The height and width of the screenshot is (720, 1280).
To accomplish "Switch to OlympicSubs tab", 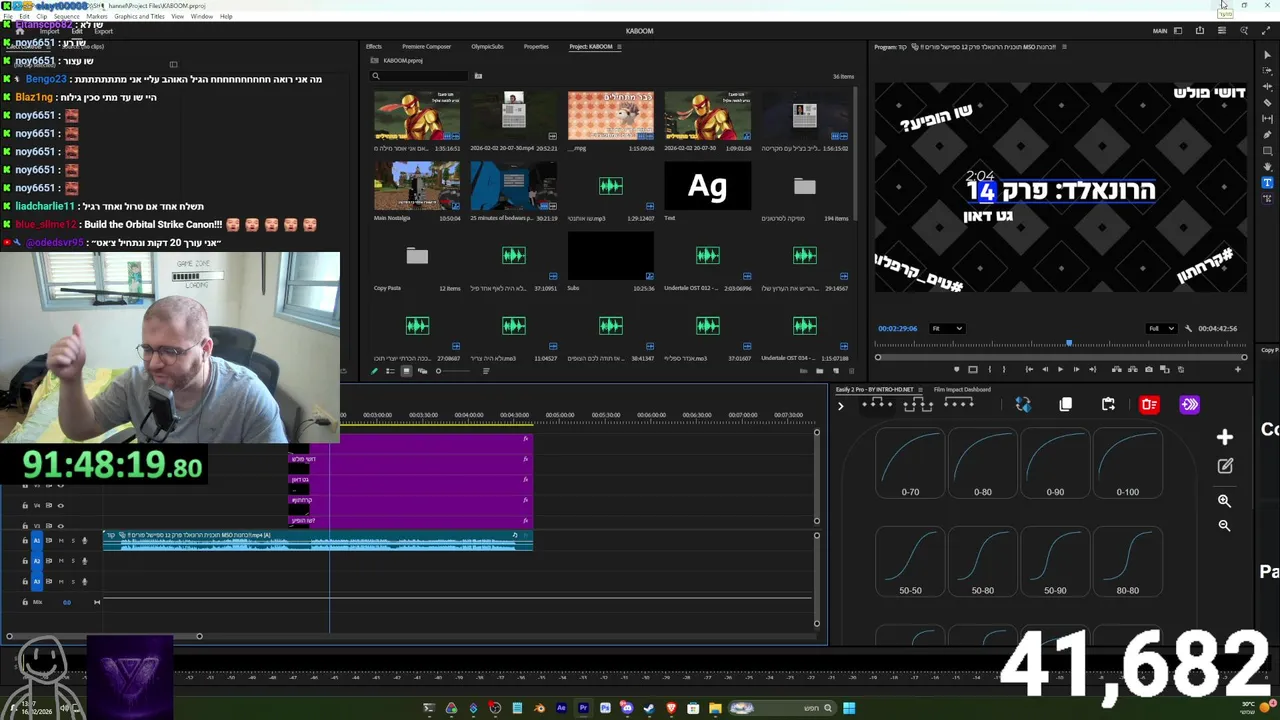I will (x=487, y=47).
